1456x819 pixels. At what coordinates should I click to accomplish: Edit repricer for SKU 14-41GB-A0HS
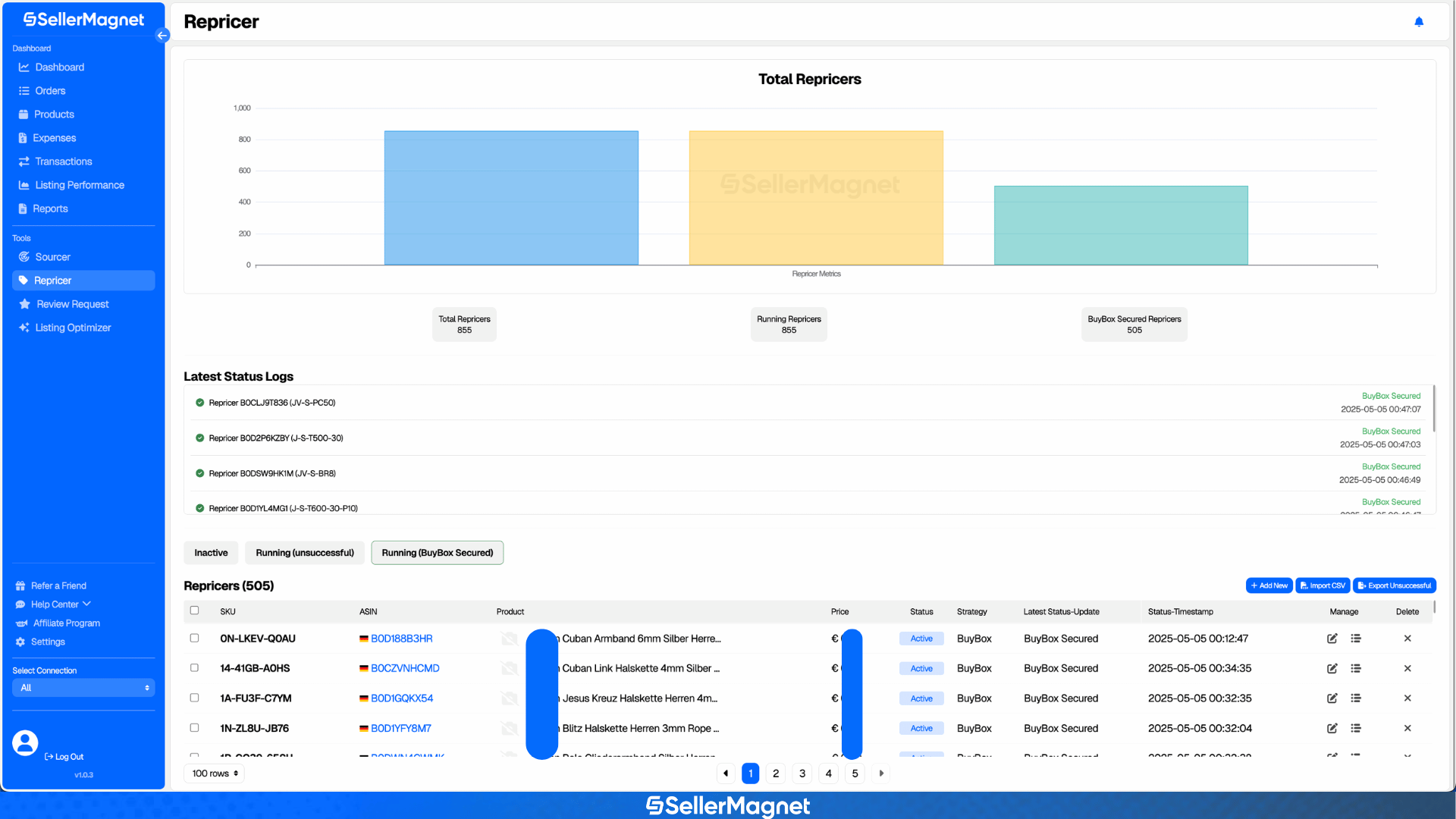click(1332, 668)
